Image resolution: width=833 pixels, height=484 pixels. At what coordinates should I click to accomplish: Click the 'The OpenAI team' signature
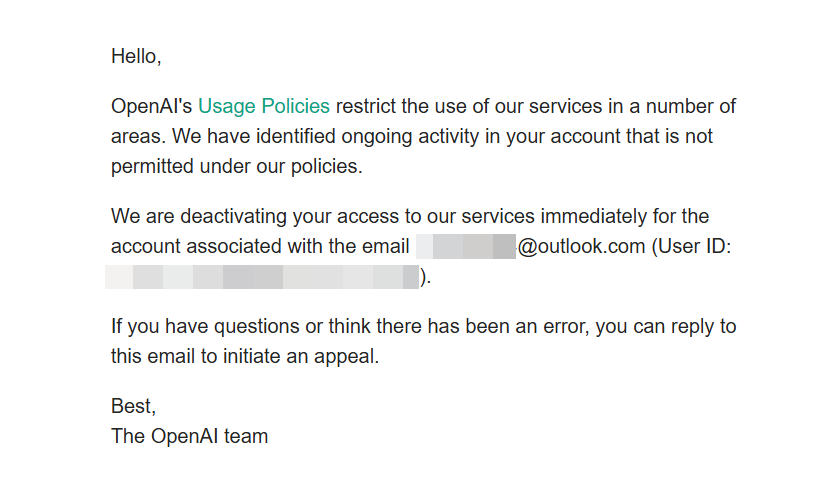pos(190,436)
